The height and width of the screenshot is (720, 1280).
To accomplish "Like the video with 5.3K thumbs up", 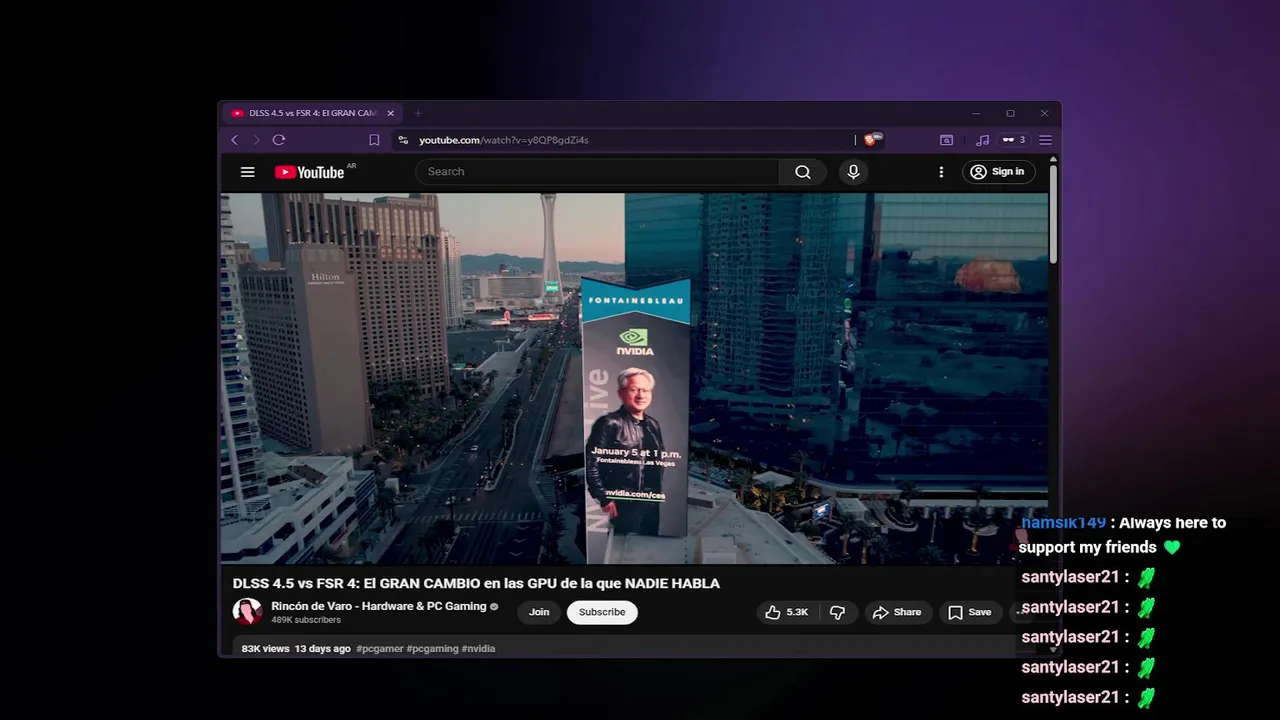I will (x=787, y=612).
